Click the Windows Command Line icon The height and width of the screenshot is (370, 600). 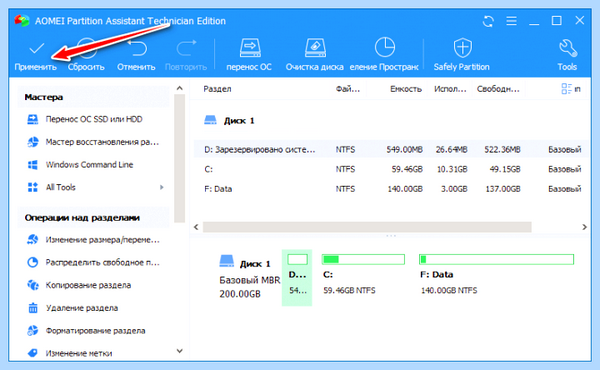click(x=33, y=165)
